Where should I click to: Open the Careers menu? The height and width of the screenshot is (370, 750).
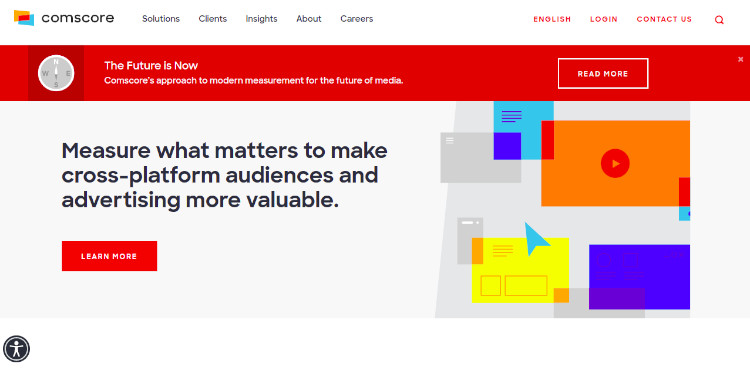[357, 19]
